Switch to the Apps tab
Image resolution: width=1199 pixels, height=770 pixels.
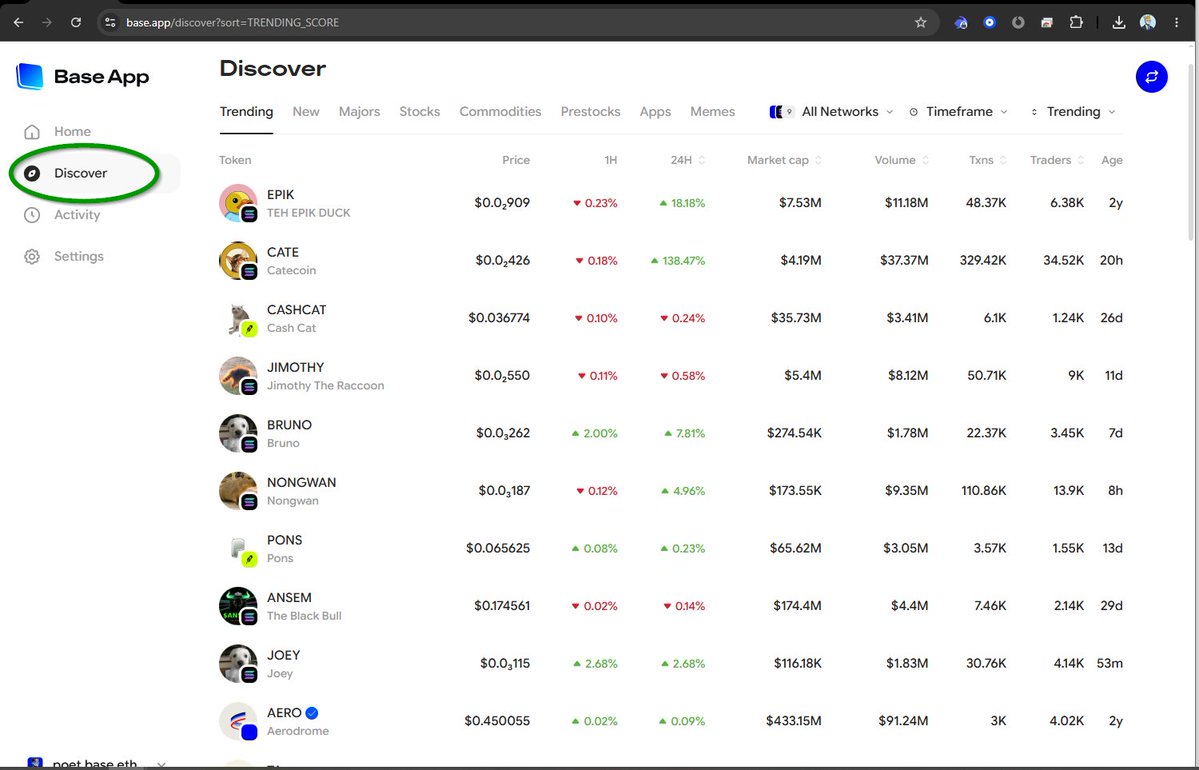655,112
